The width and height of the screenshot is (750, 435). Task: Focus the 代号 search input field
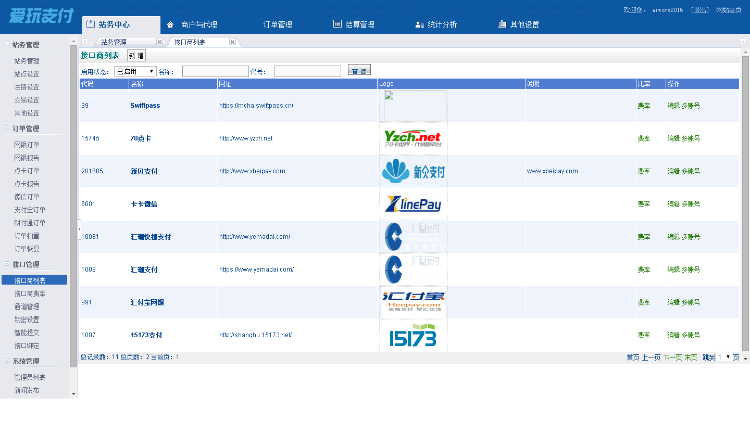pyautogui.click(x=307, y=71)
